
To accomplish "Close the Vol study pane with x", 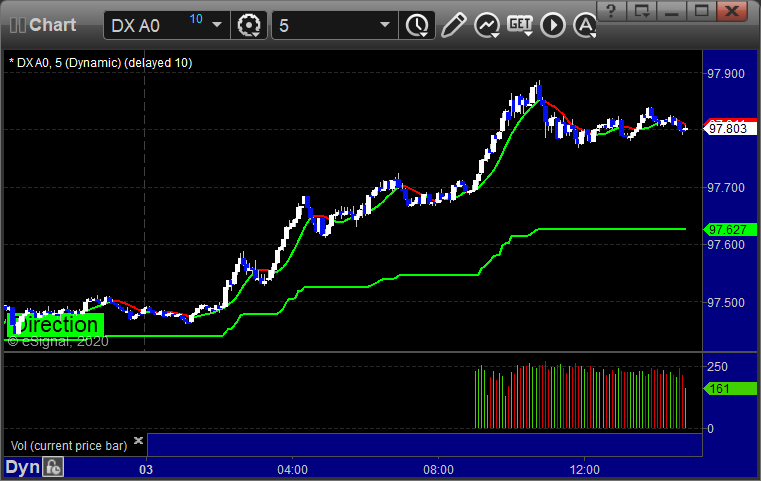I will [x=138, y=440].
